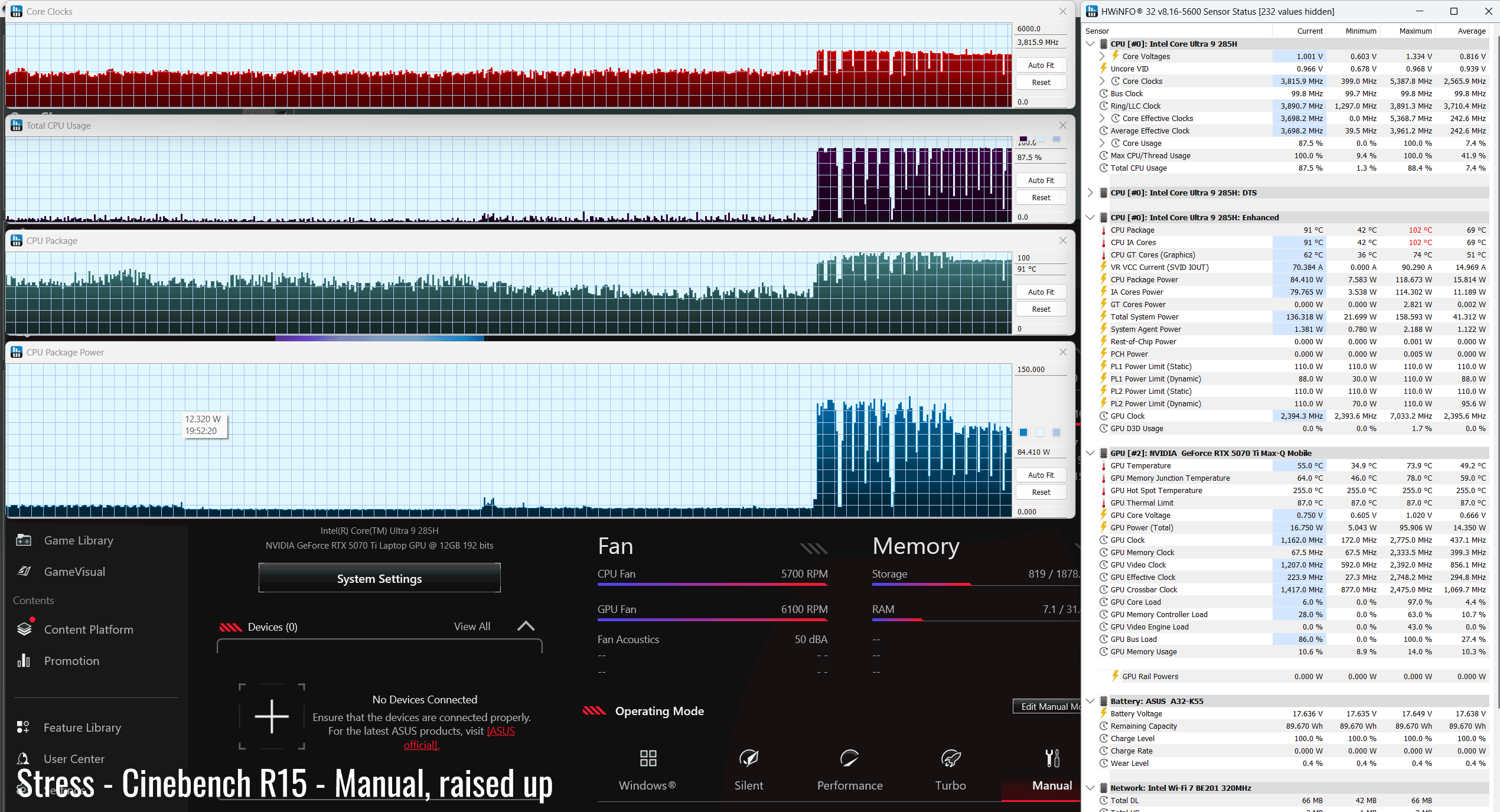Click Auto Fit in CPU Package Power graph

point(1041,475)
